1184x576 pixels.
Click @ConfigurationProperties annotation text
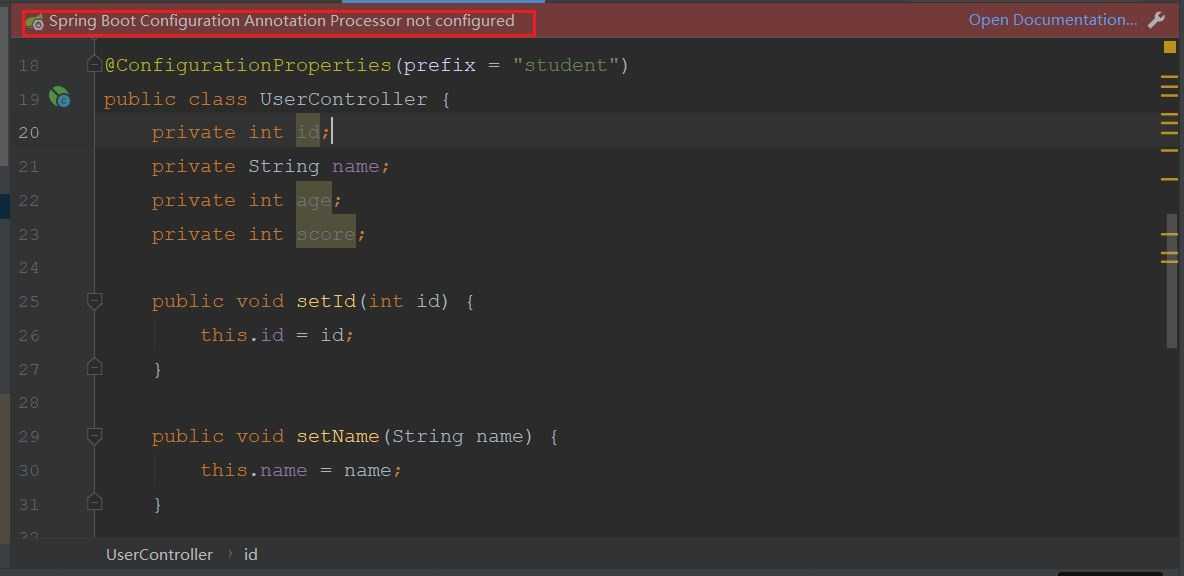(248, 66)
